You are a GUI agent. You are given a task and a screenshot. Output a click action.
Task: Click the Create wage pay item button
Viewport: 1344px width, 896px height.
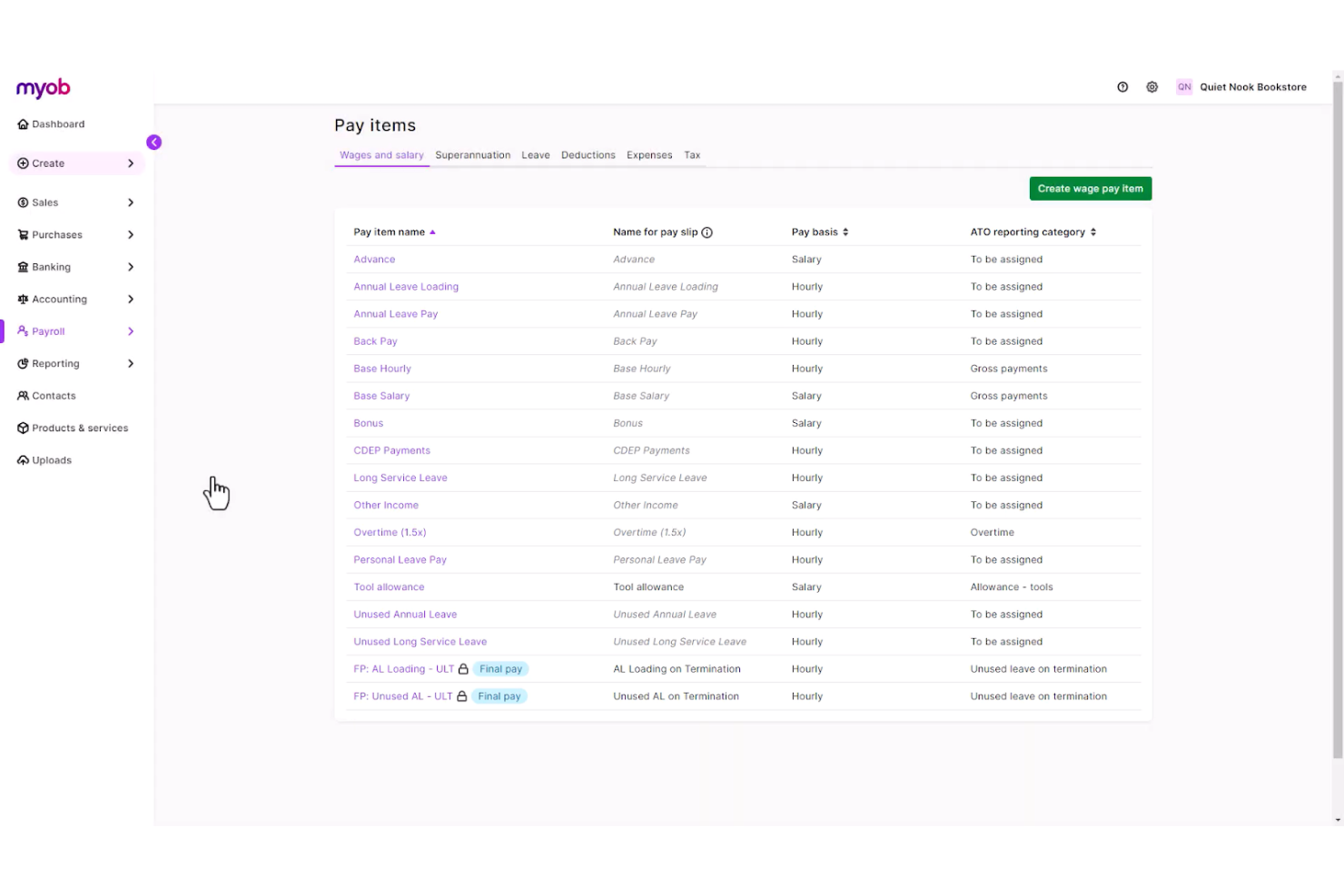pyautogui.click(x=1090, y=188)
